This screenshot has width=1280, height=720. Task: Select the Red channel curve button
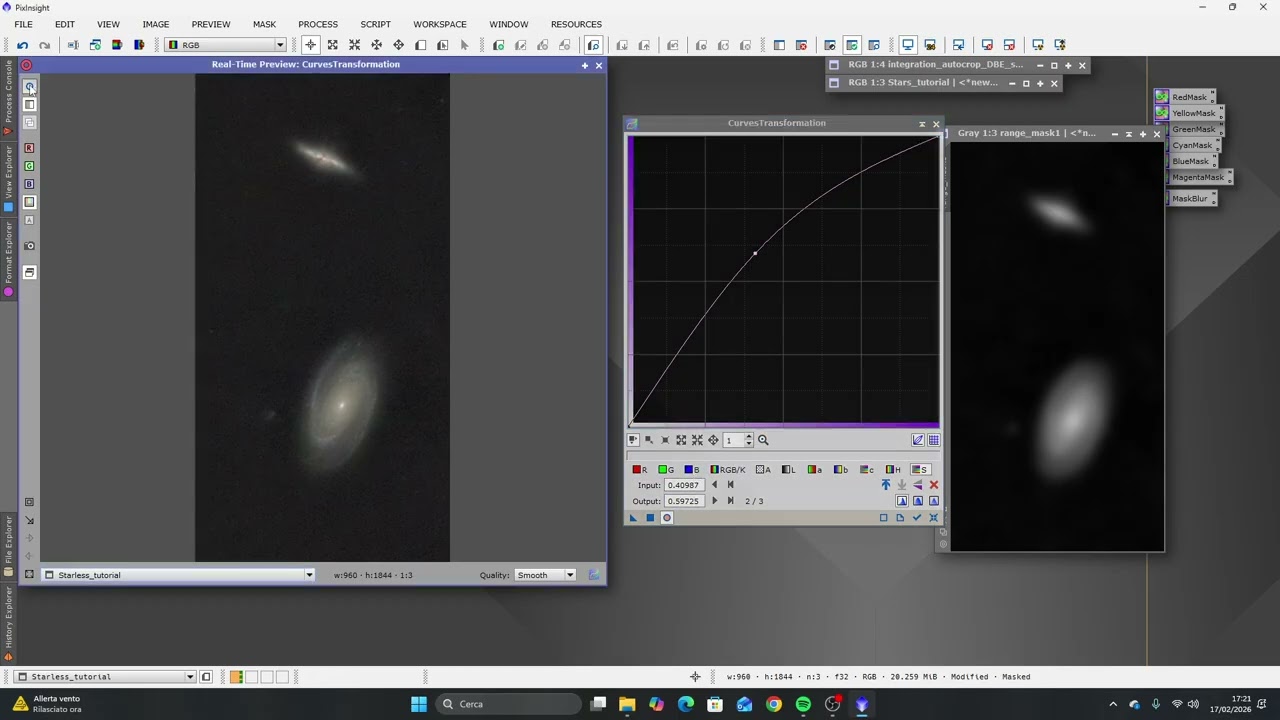(640, 469)
